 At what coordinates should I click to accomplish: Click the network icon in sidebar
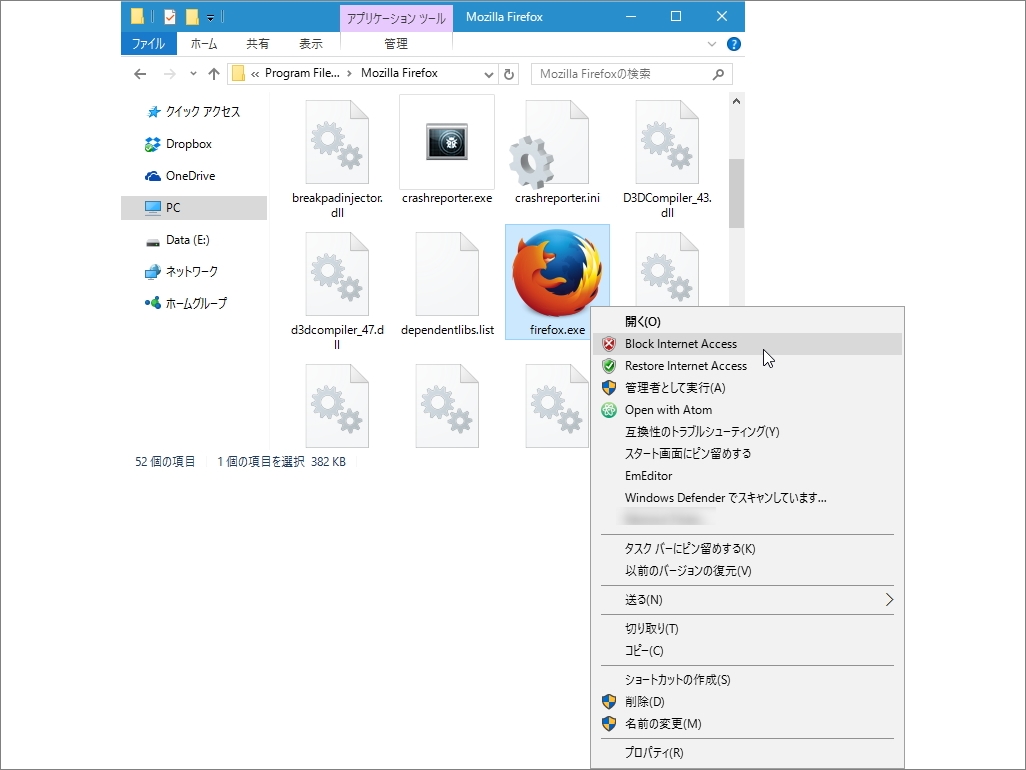tap(152, 271)
